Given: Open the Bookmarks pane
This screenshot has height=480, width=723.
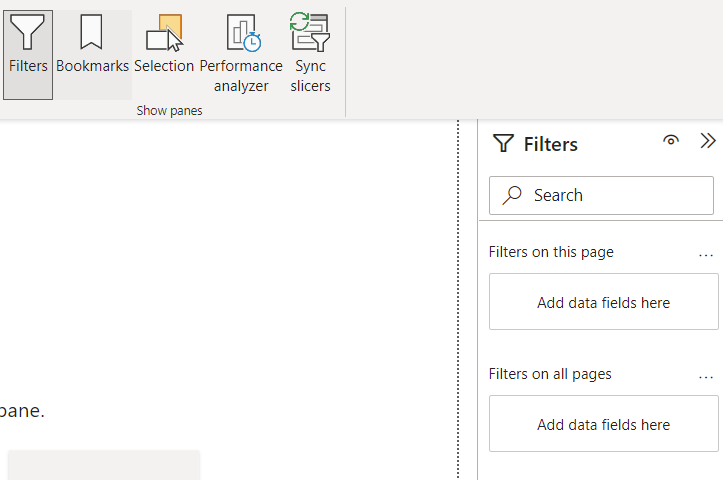Looking at the screenshot, I should [92, 54].
